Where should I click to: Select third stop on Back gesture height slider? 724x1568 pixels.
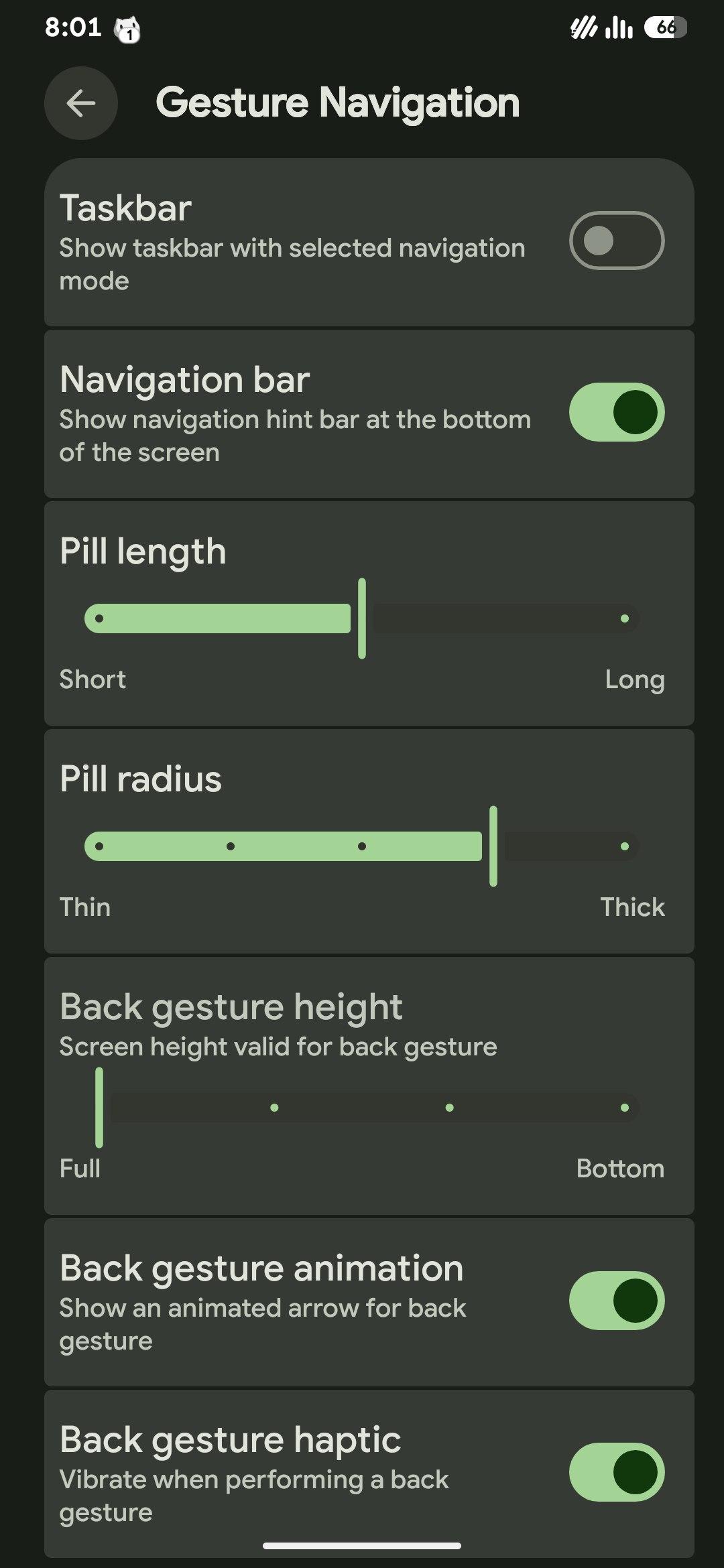[x=450, y=1108]
